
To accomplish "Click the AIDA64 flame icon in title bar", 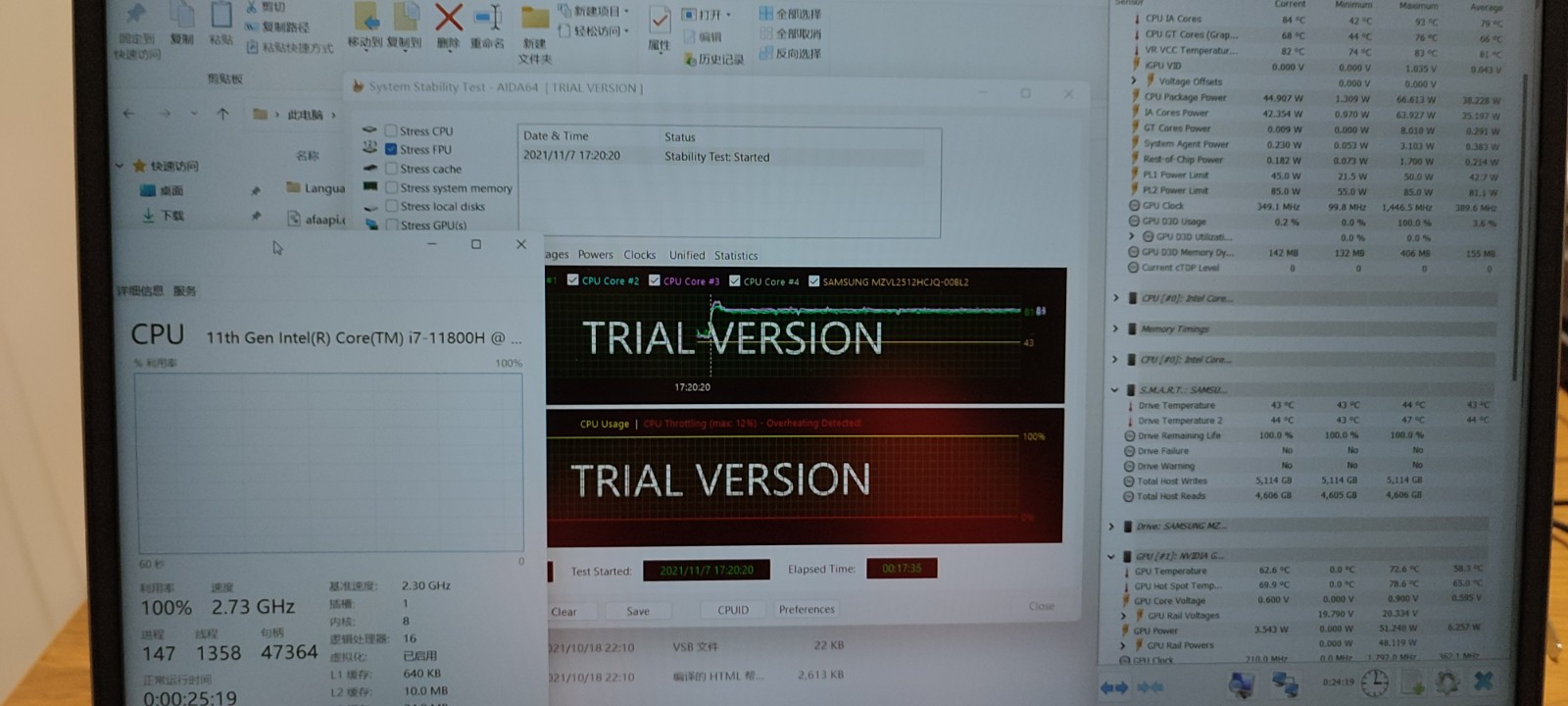I will point(358,86).
